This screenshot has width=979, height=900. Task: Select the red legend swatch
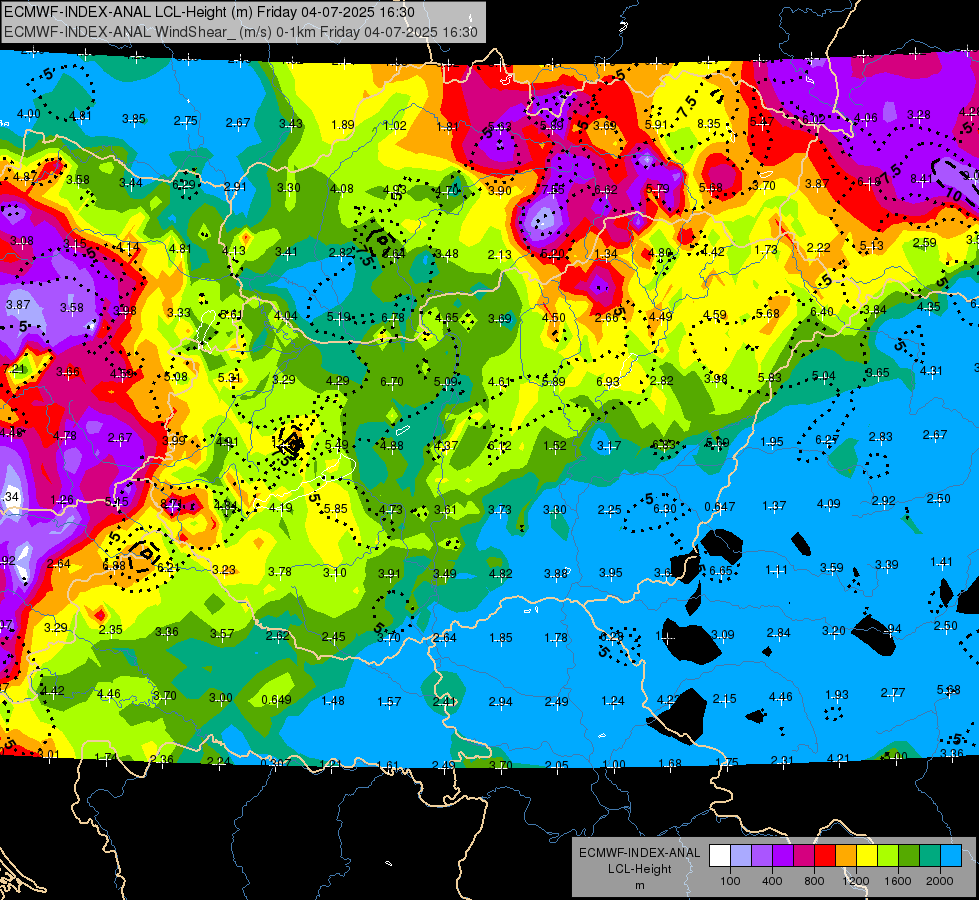pyautogui.click(x=825, y=856)
